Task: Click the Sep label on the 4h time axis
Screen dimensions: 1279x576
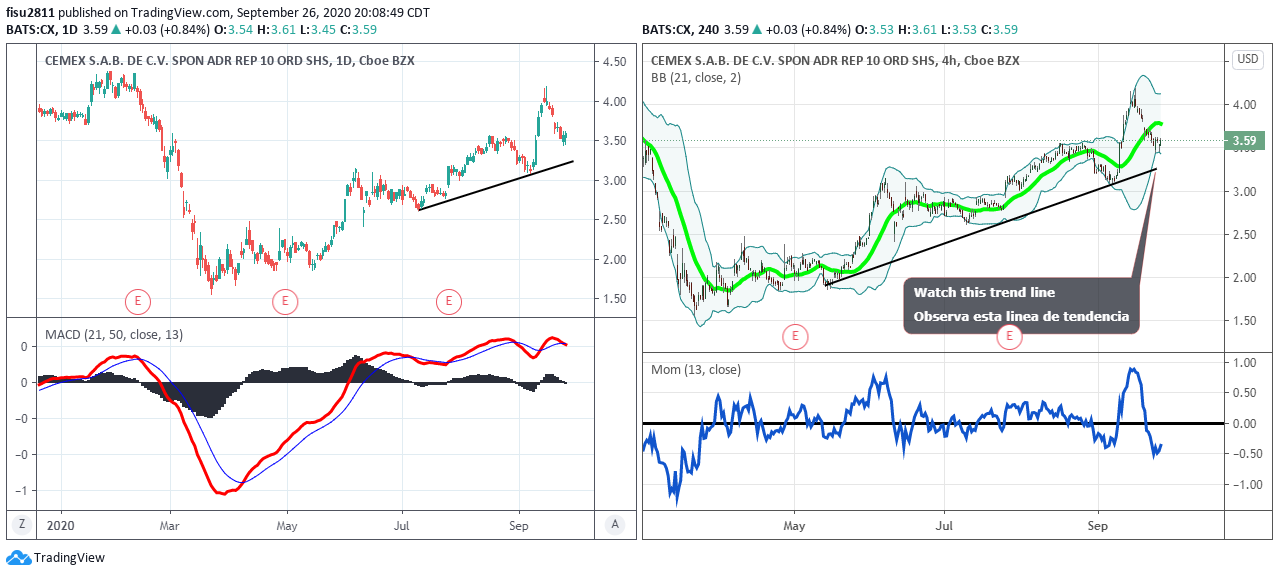Action: tap(1098, 525)
